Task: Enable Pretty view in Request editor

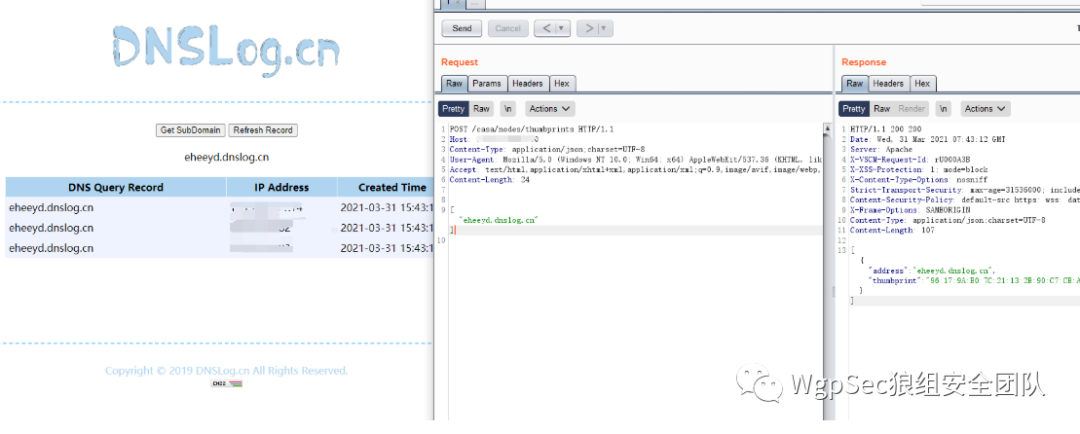Action: click(x=453, y=109)
